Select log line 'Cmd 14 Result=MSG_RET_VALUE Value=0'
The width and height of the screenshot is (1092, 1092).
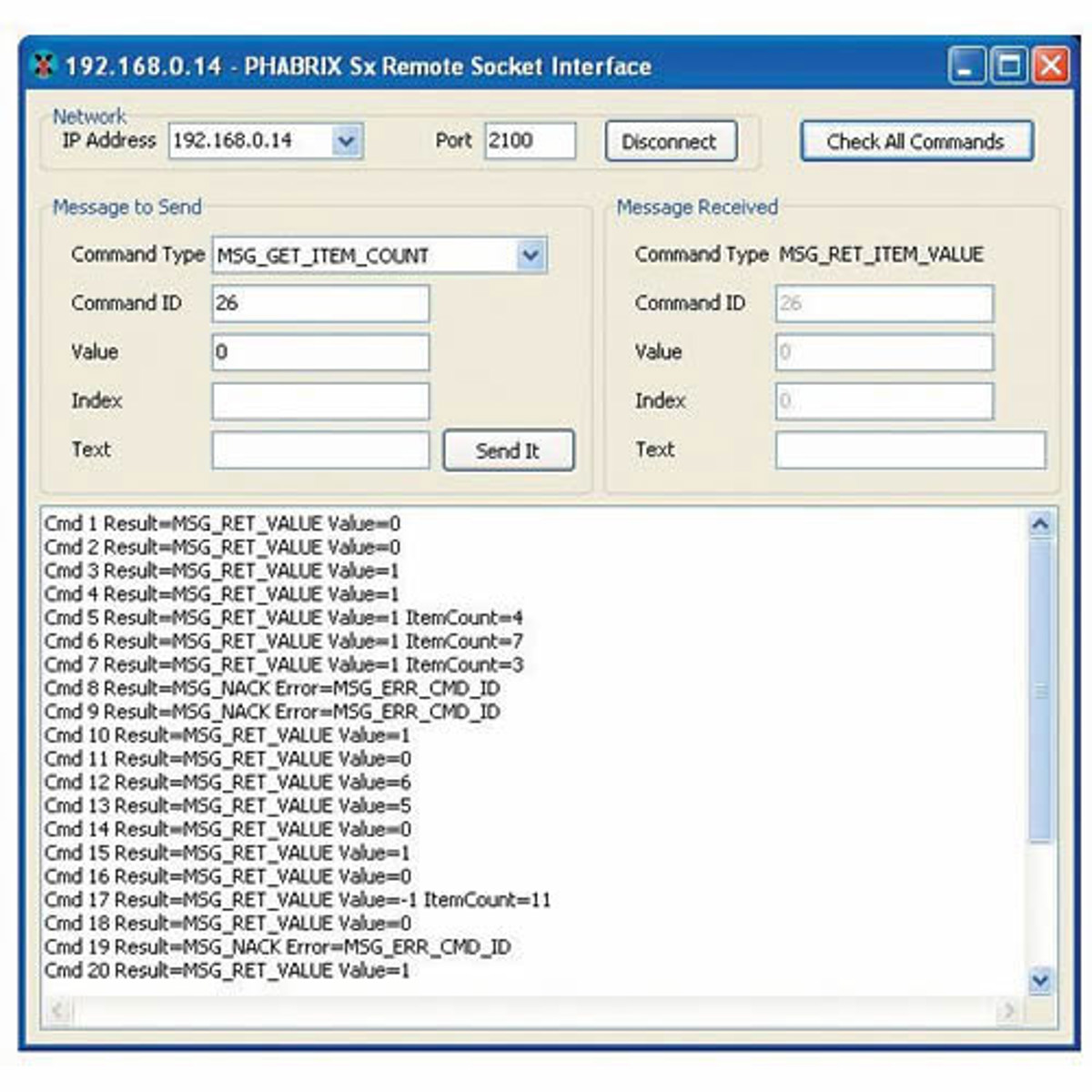pyautogui.click(x=227, y=830)
